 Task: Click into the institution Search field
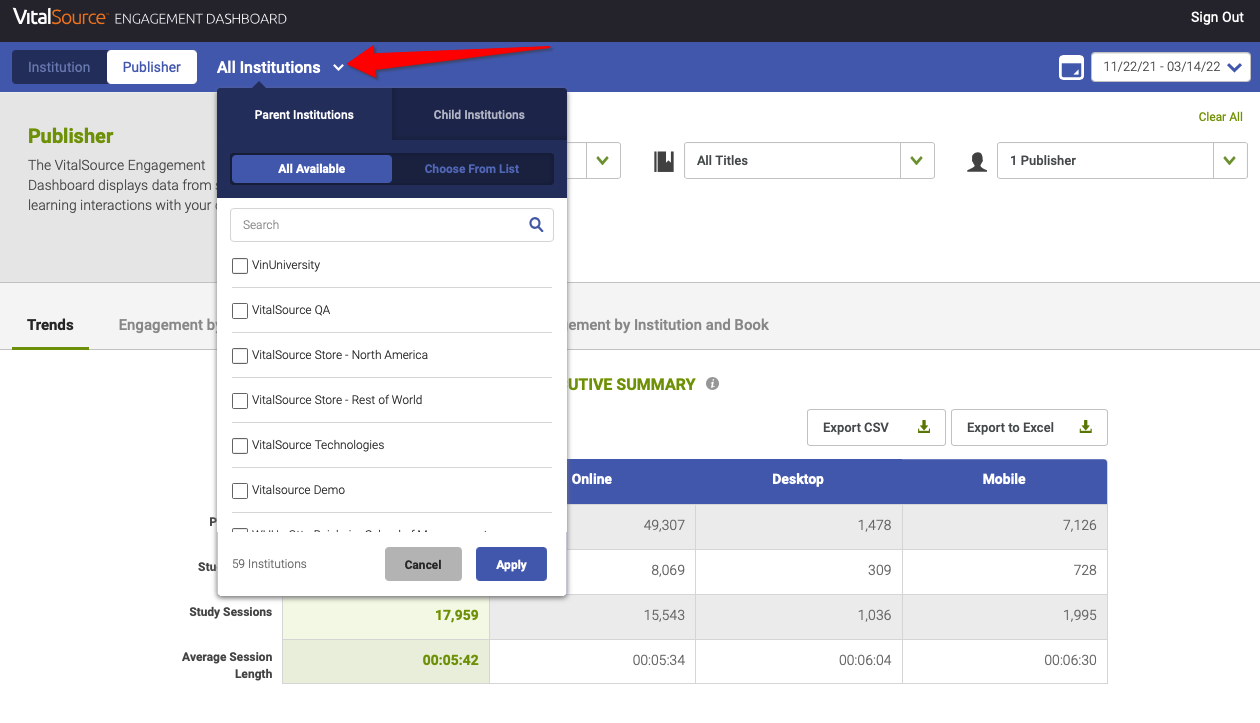pos(392,225)
